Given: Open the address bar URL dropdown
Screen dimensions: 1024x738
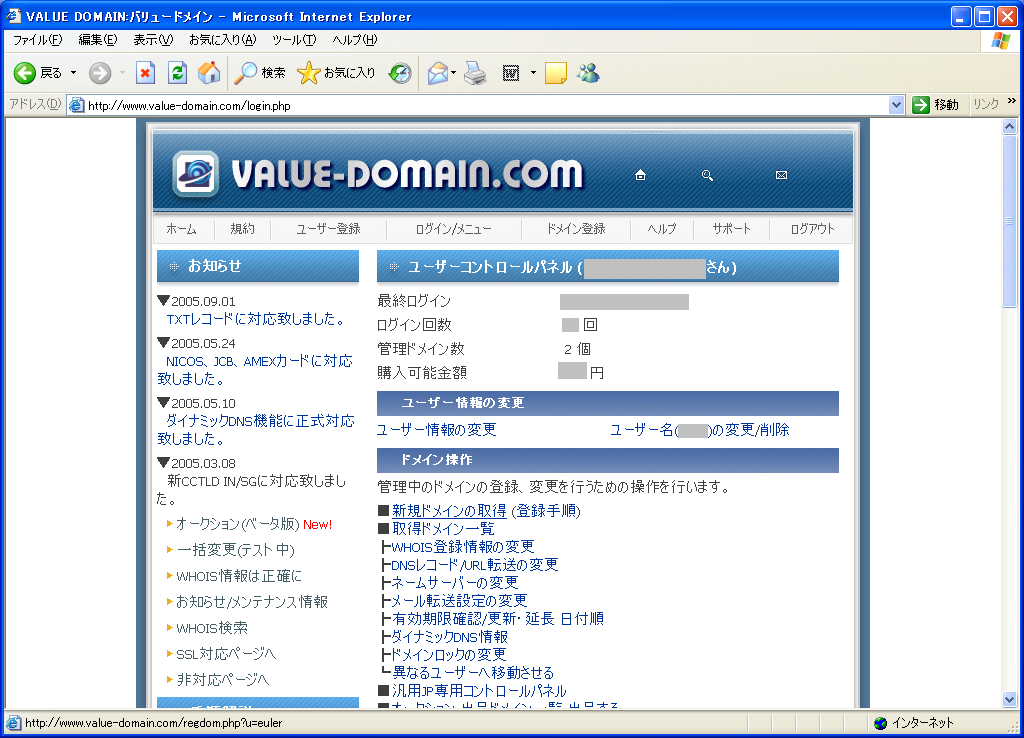Looking at the screenshot, I should point(896,104).
